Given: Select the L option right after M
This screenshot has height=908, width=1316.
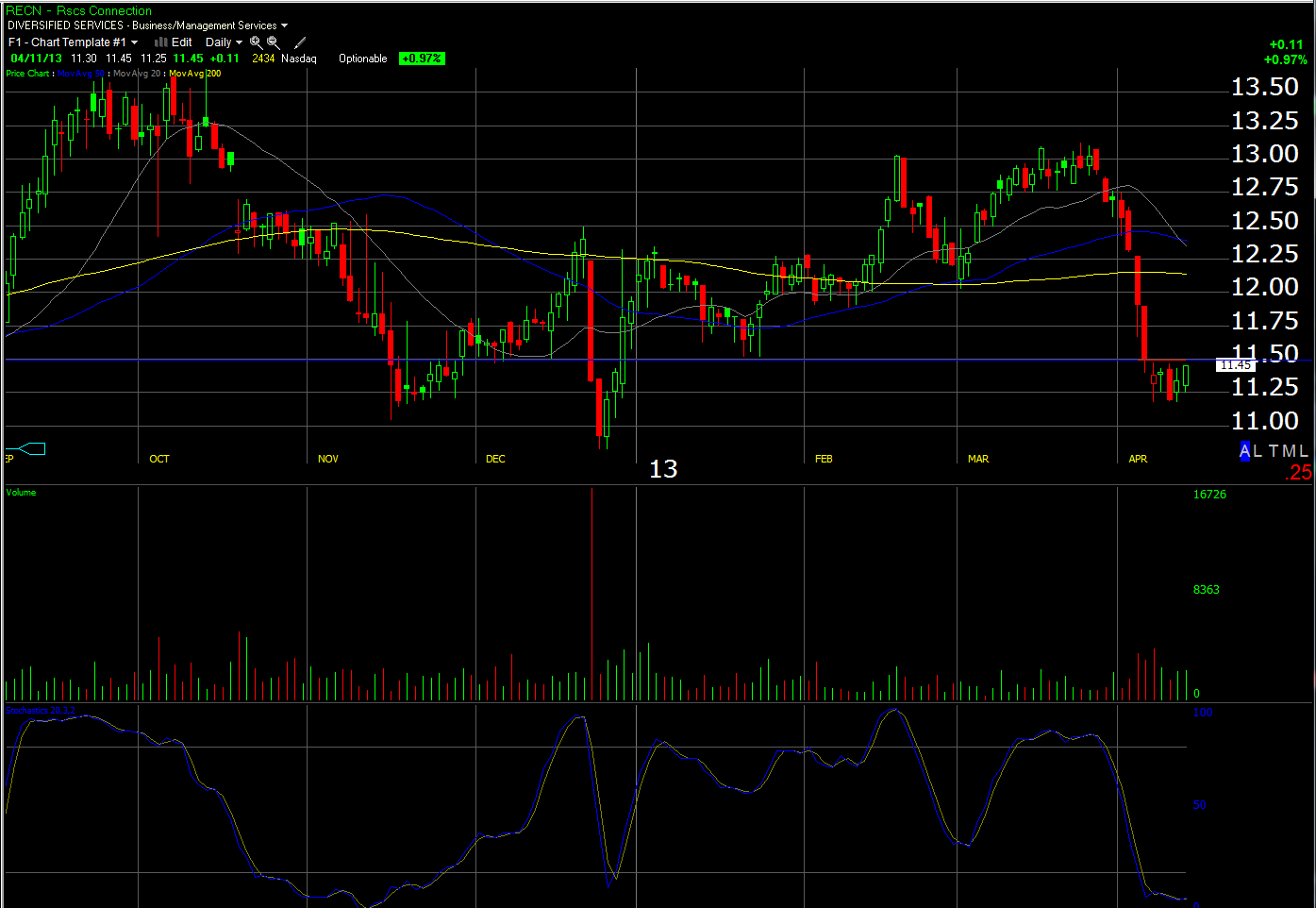Looking at the screenshot, I should pyautogui.click(x=1304, y=451).
